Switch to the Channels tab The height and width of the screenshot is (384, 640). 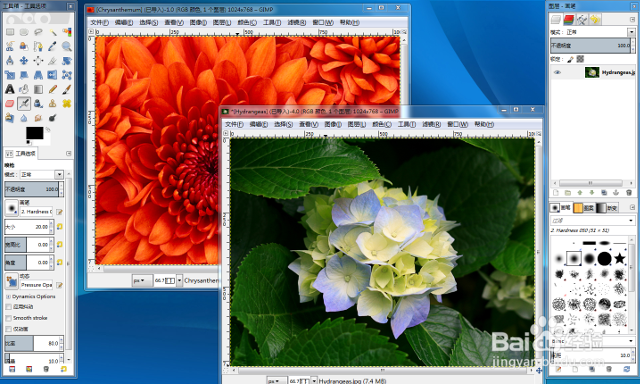pos(569,19)
